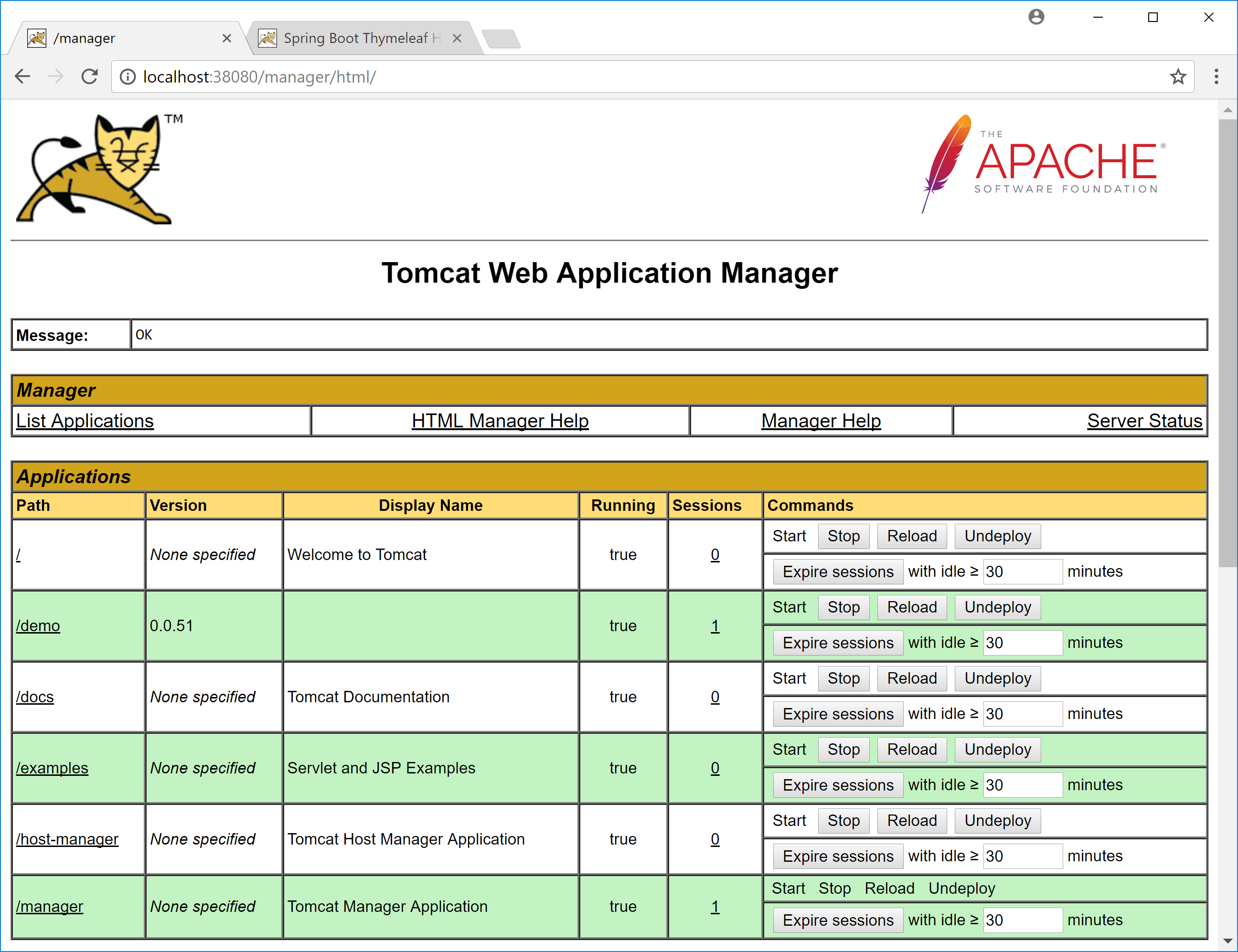Open the Chrome three-dot menu
1238x952 pixels.
click(1216, 76)
